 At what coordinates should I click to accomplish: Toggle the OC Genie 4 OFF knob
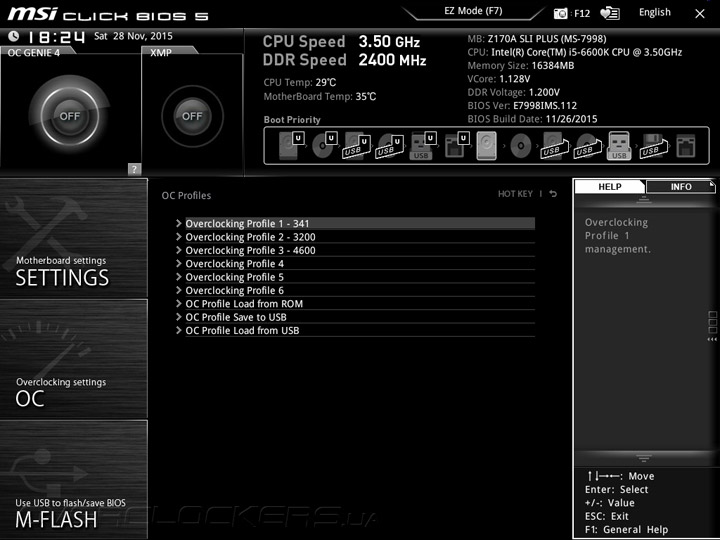(x=70, y=116)
